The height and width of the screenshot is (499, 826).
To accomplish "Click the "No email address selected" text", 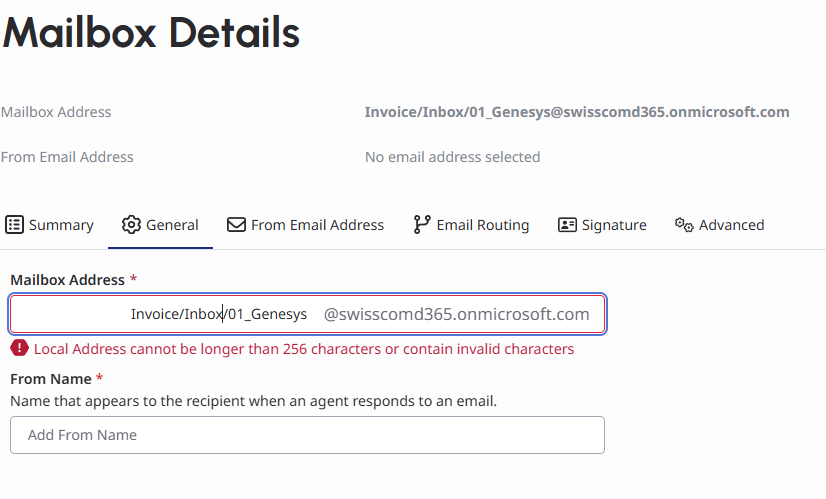I will (x=452, y=157).
